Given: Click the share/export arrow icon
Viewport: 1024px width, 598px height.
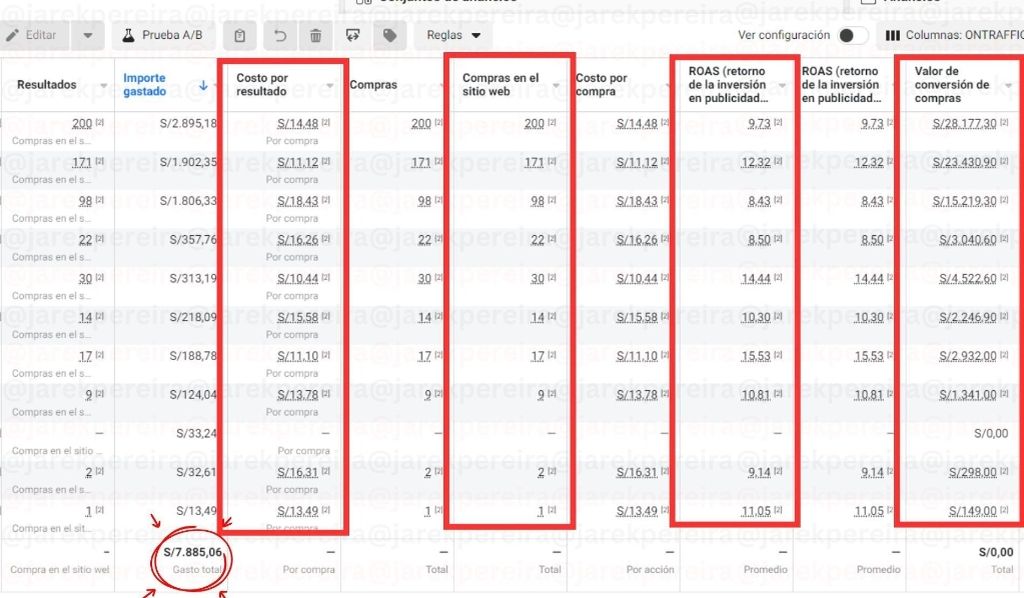Looking at the screenshot, I should [x=352, y=36].
